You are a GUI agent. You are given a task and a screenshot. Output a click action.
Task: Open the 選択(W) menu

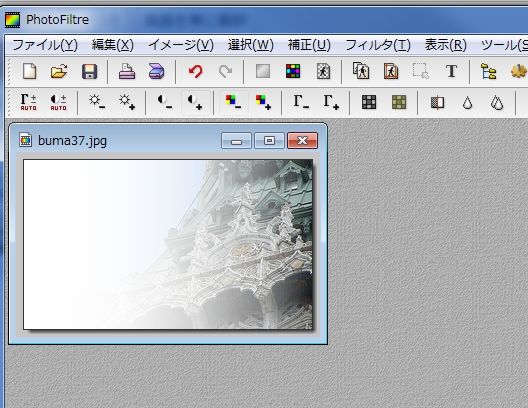(x=251, y=45)
